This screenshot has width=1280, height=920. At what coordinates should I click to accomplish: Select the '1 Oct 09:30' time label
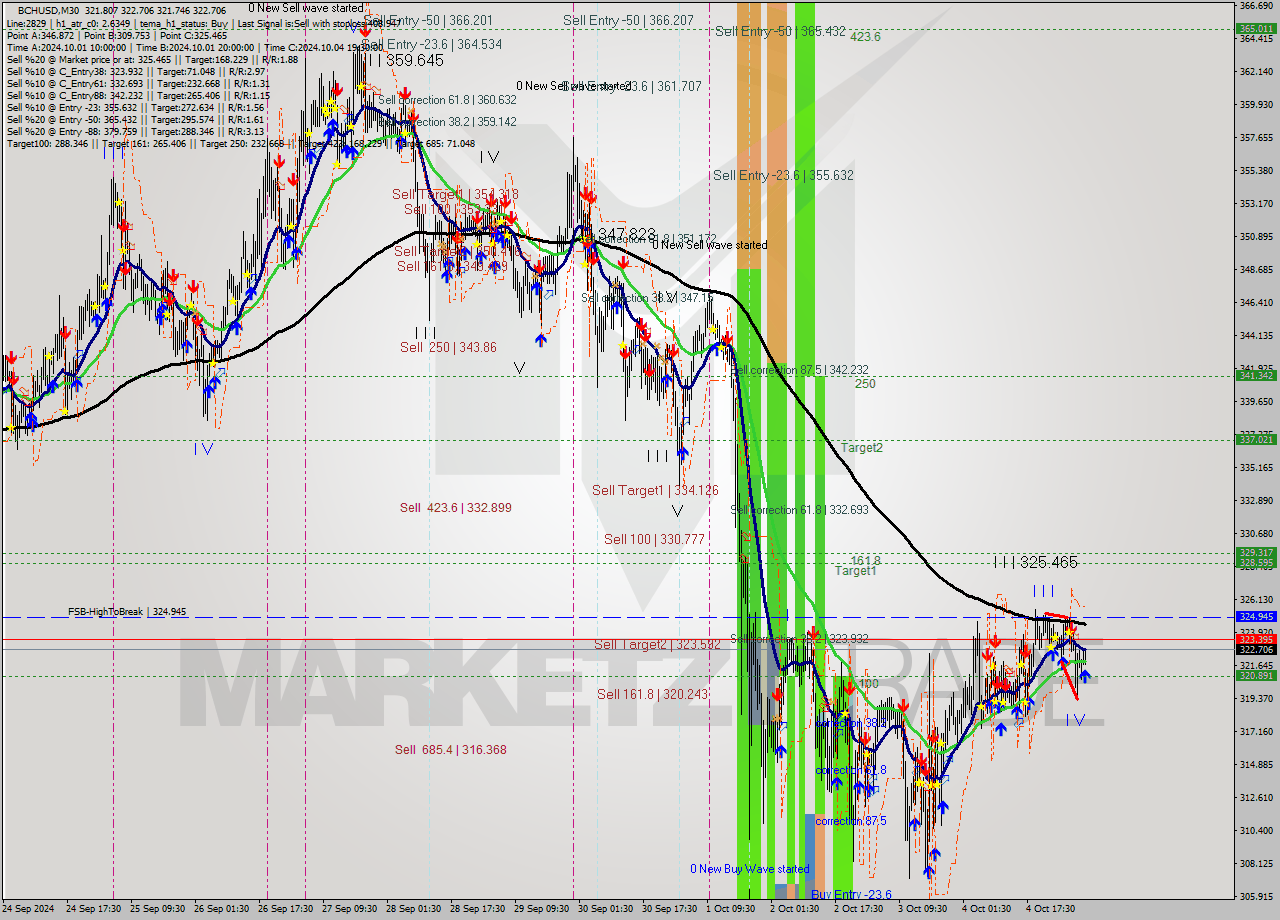click(731, 909)
